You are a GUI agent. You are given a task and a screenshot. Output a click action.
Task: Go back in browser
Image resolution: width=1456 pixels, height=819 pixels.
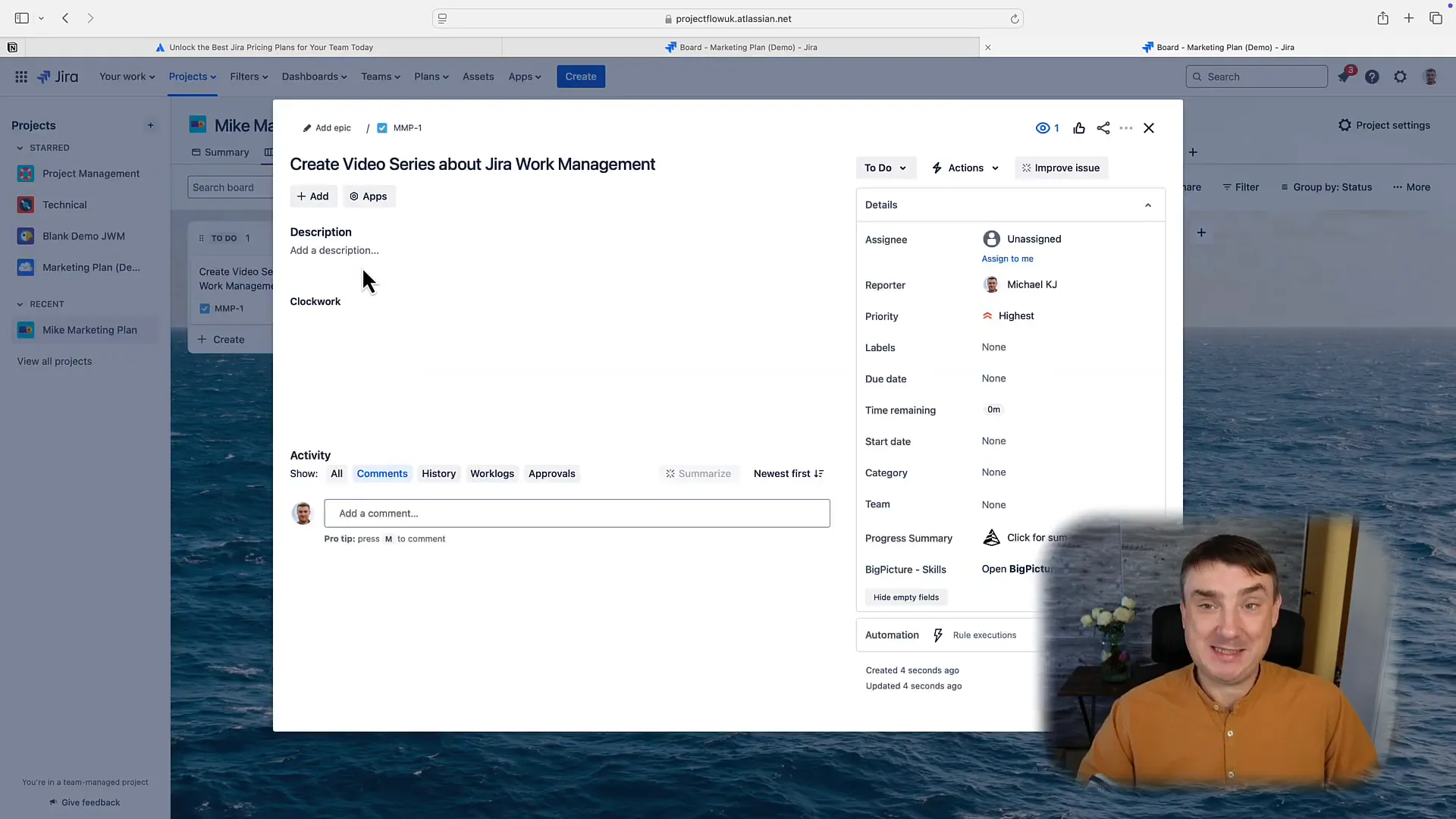tap(66, 18)
